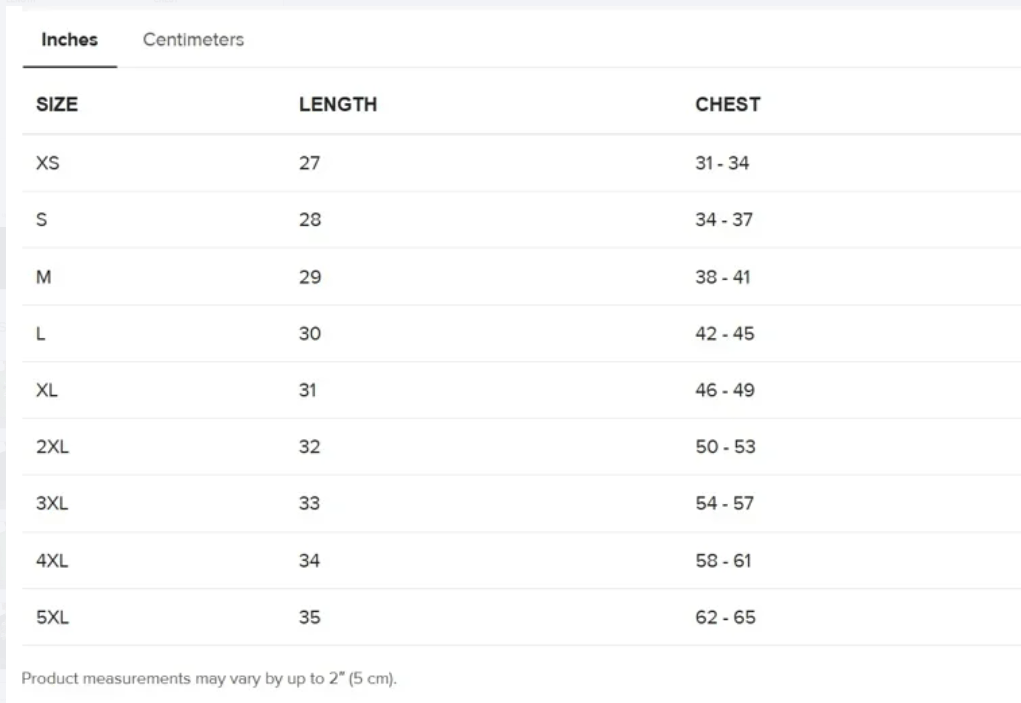1021x703 pixels.
Task: Click the LENGTH column header
Action: 337,104
